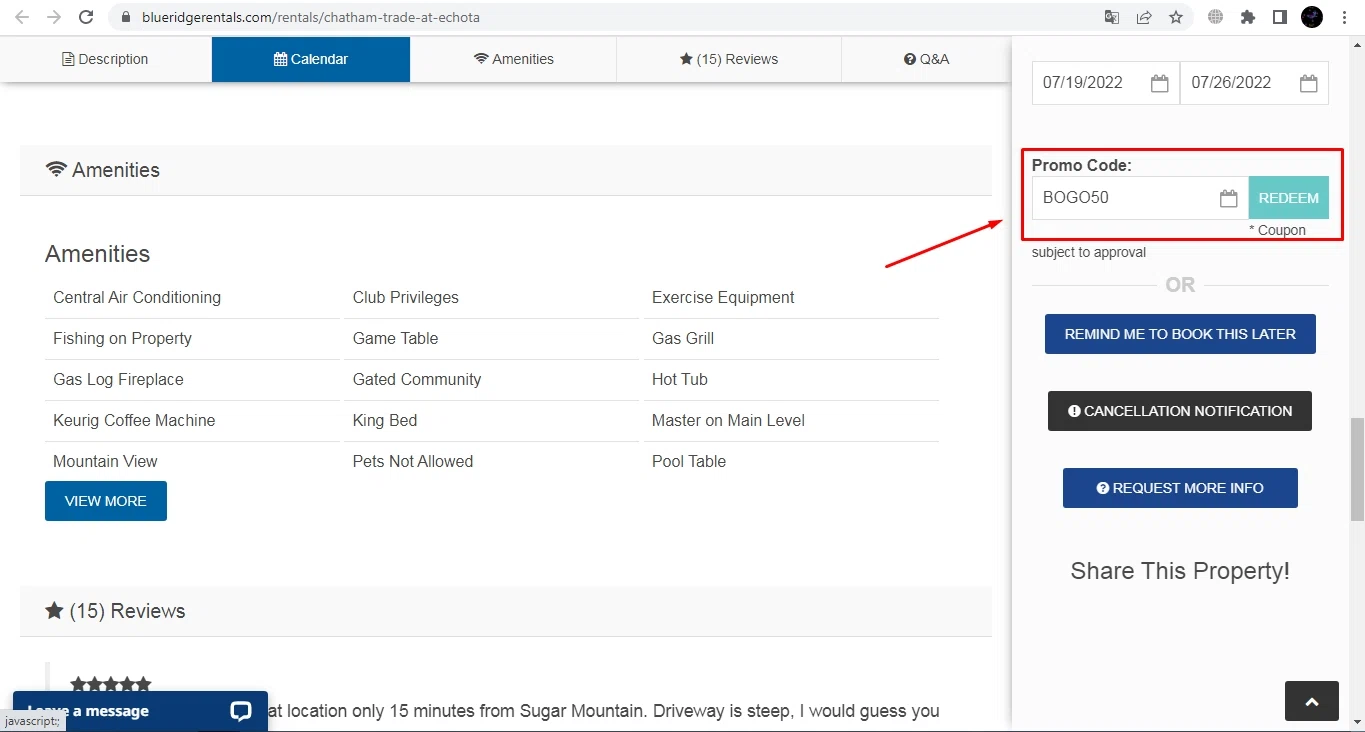Screen dimensions: 1365x732
Task: Click the check-out date field 07/26/2022
Action: [x=1254, y=83]
